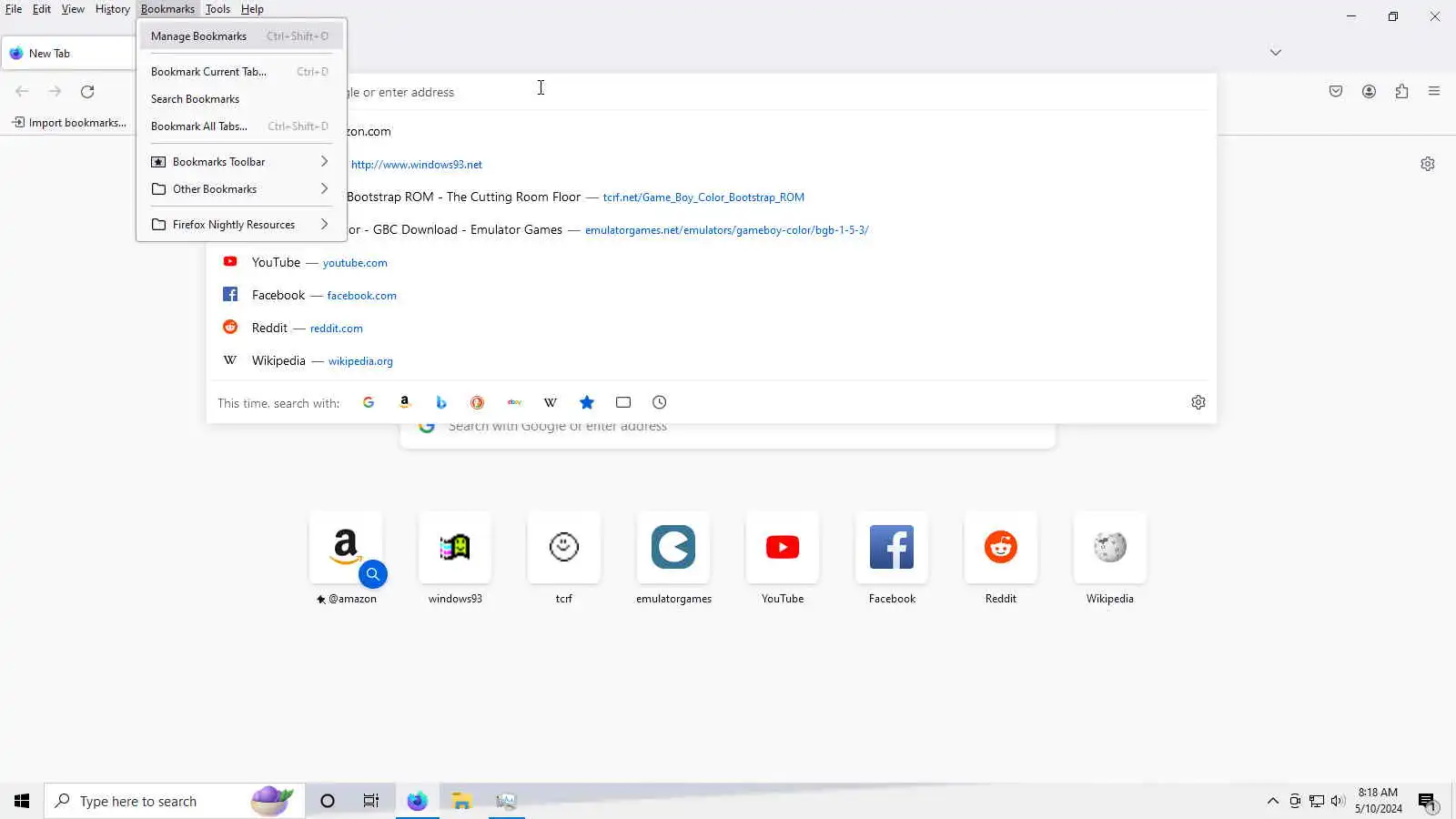This screenshot has width=1456, height=819.
Task: Search this time with DuckDuckGo
Action: pos(478,402)
